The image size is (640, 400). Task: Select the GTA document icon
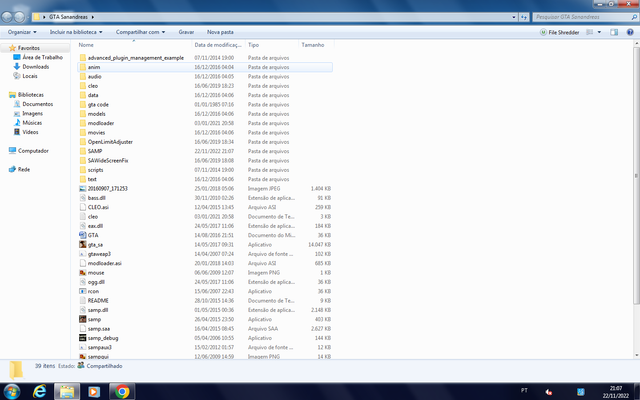tap(83, 235)
